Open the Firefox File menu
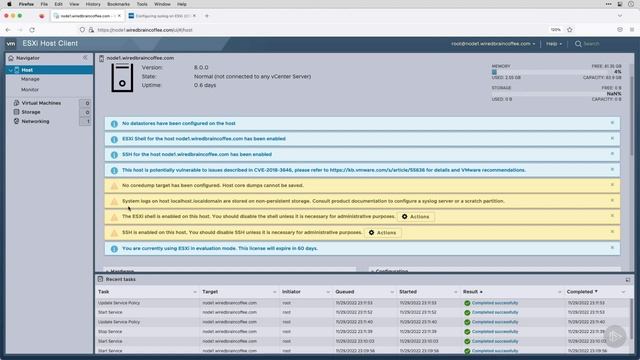 (44, 4)
